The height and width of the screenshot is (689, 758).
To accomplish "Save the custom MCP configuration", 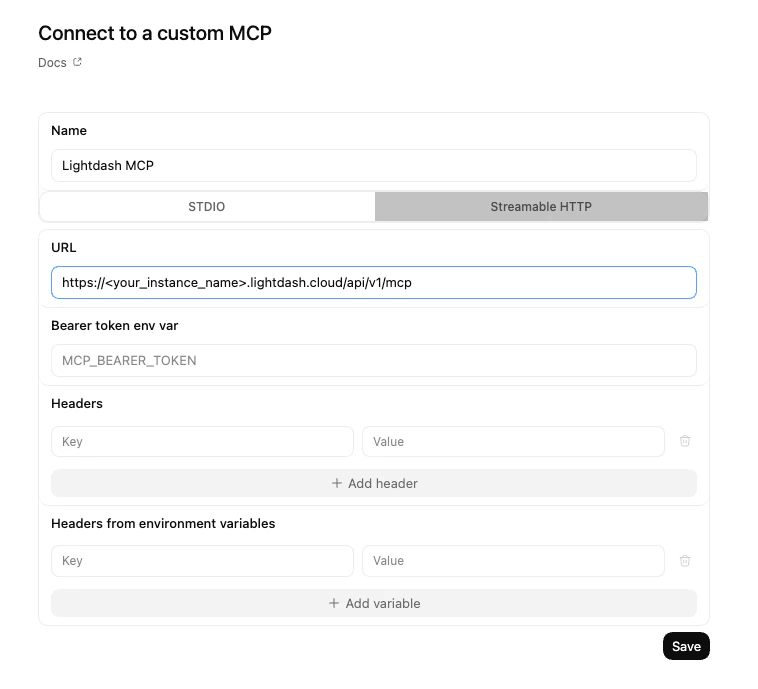I will 686,646.
